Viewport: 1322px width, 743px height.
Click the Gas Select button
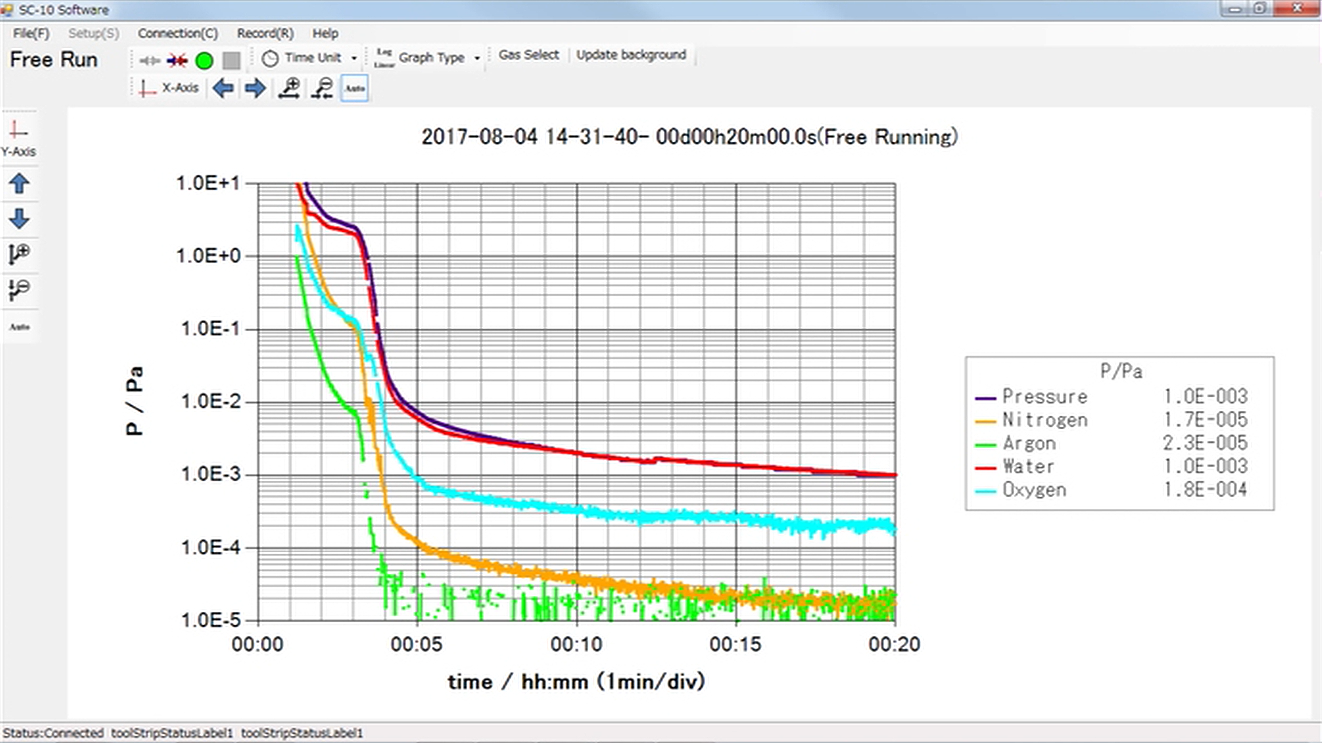click(x=529, y=55)
